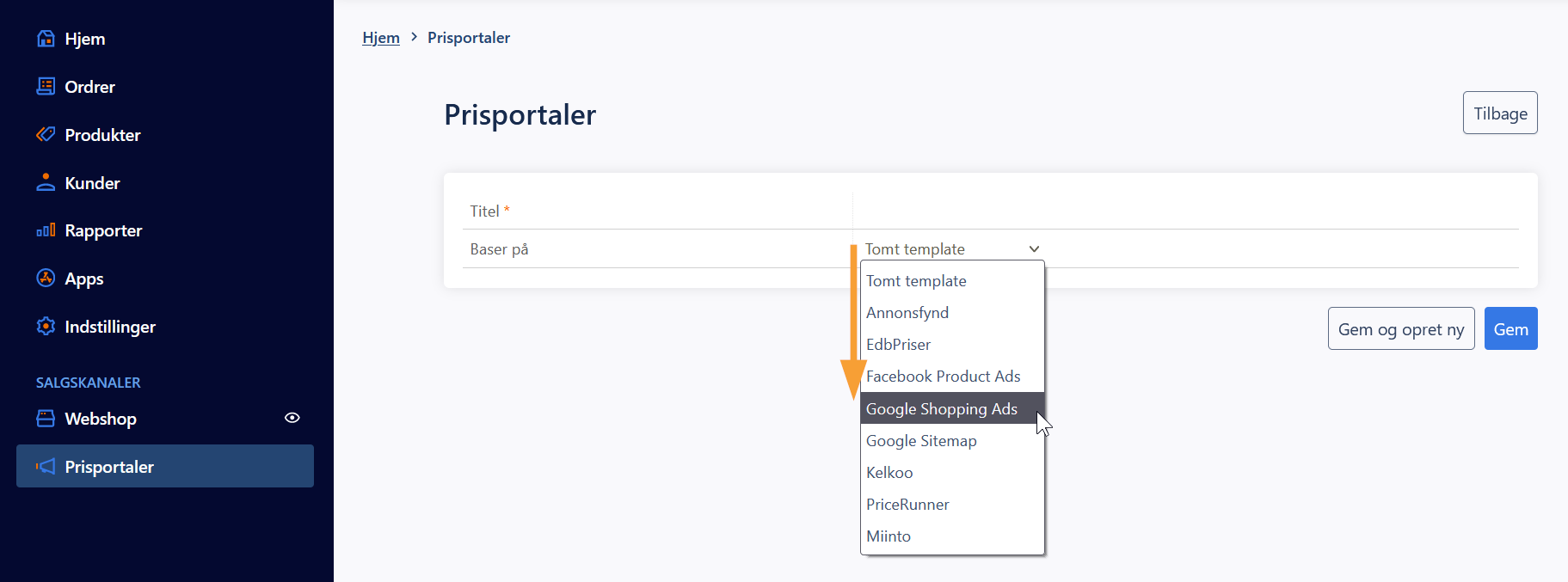Choose Facebook Product Ads option
Screen dimensions: 1568x582
[x=952, y=377]
